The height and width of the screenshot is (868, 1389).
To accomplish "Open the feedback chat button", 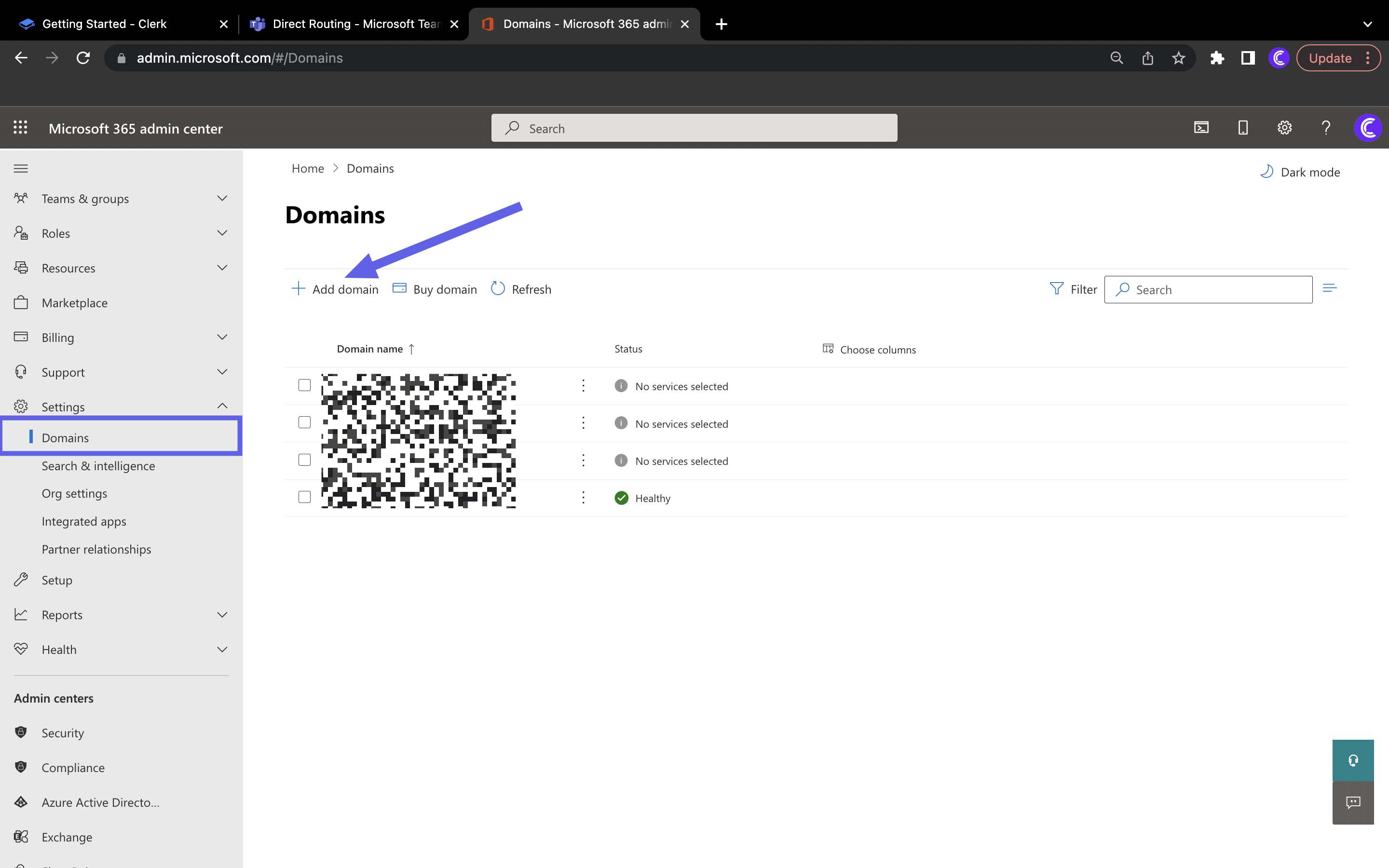I will coord(1353,802).
